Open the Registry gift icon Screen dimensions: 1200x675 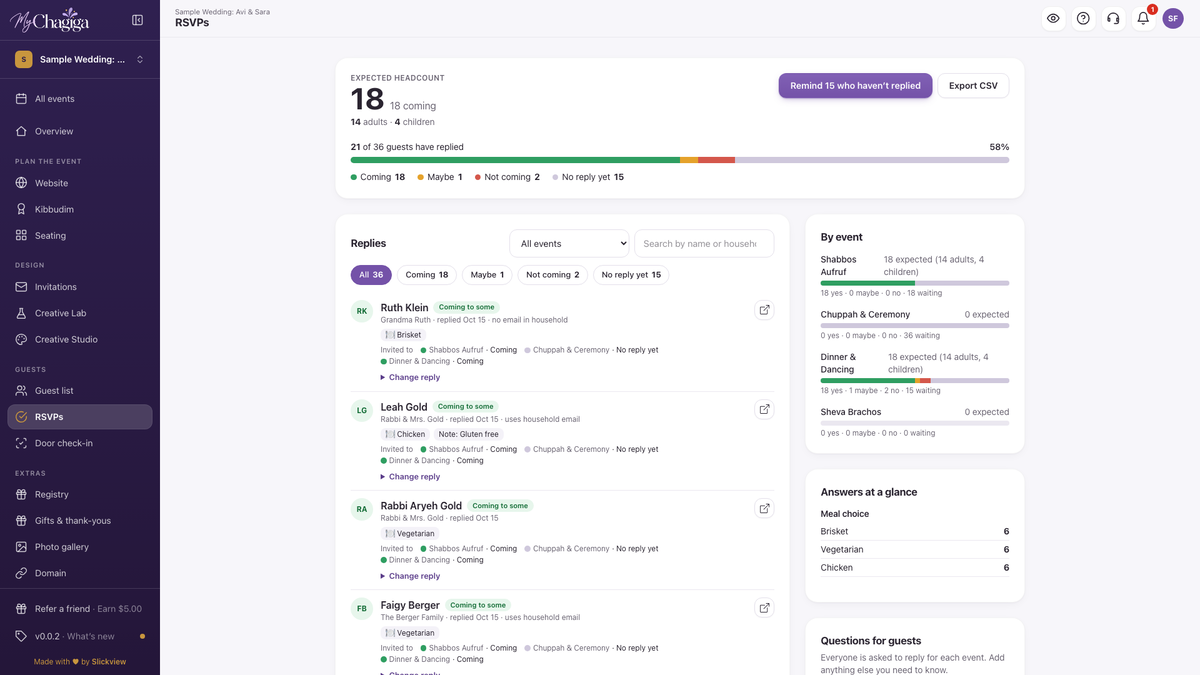click(22, 494)
